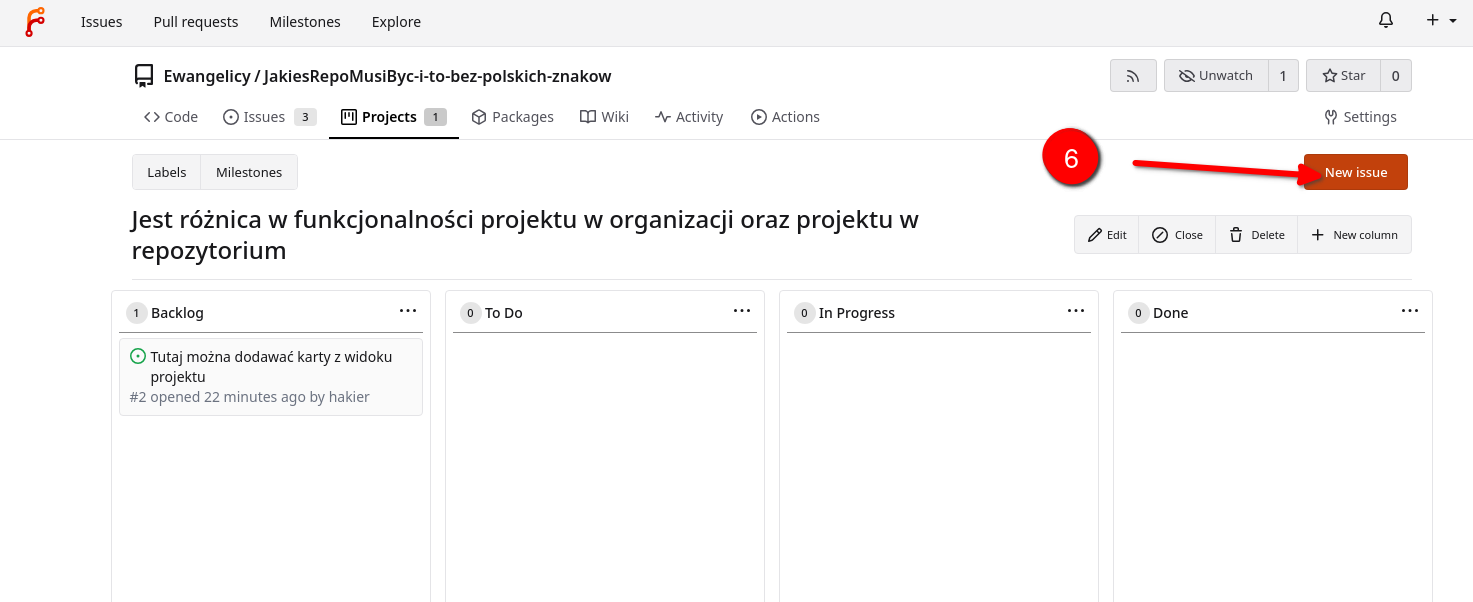The image size is (1473, 602).
Task: Open the repository Settings tab
Action: tap(1360, 117)
